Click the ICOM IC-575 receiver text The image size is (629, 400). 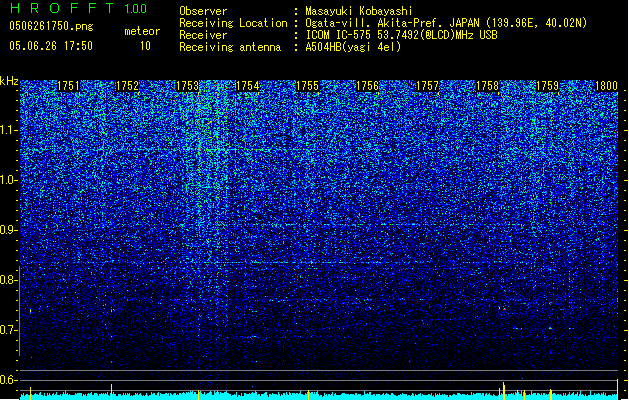[401, 35]
